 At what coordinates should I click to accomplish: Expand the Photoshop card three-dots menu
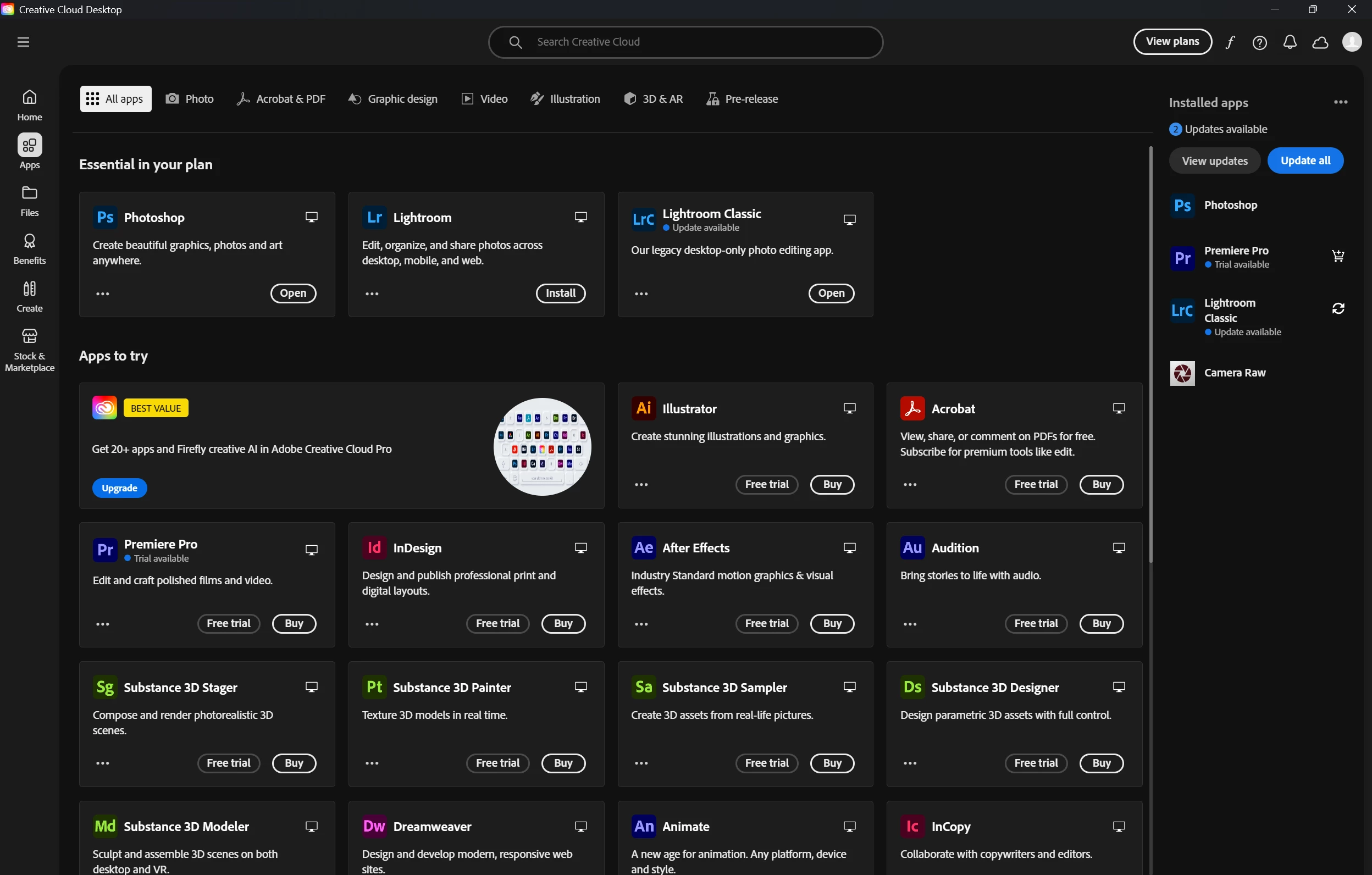[x=103, y=293]
